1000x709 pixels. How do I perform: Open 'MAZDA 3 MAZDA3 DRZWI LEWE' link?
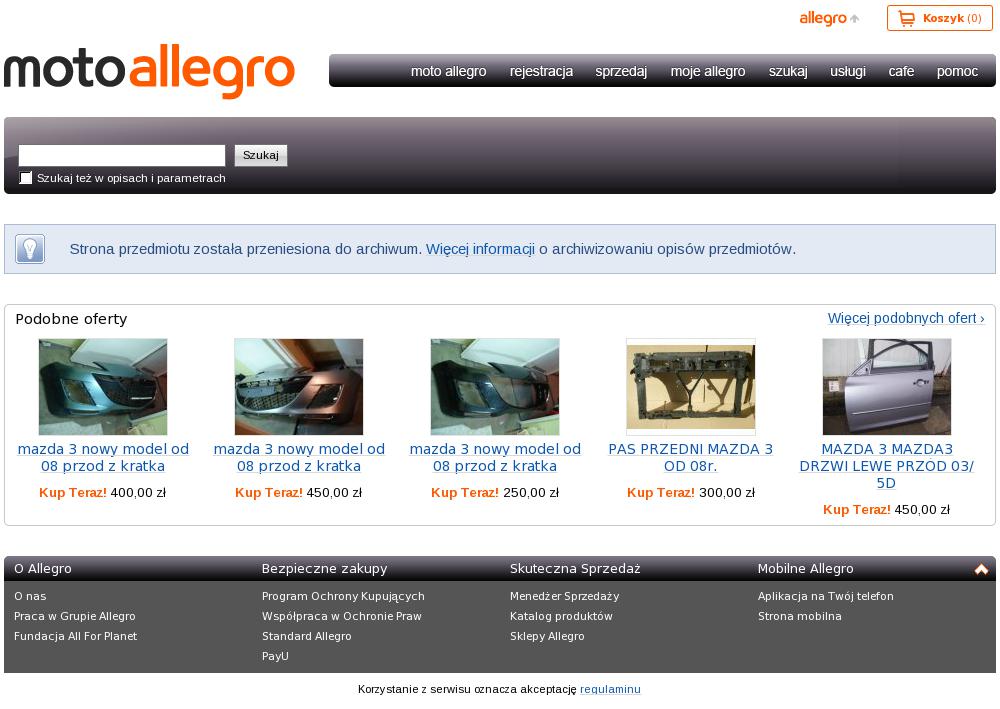pyautogui.click(x=886, y=466)
